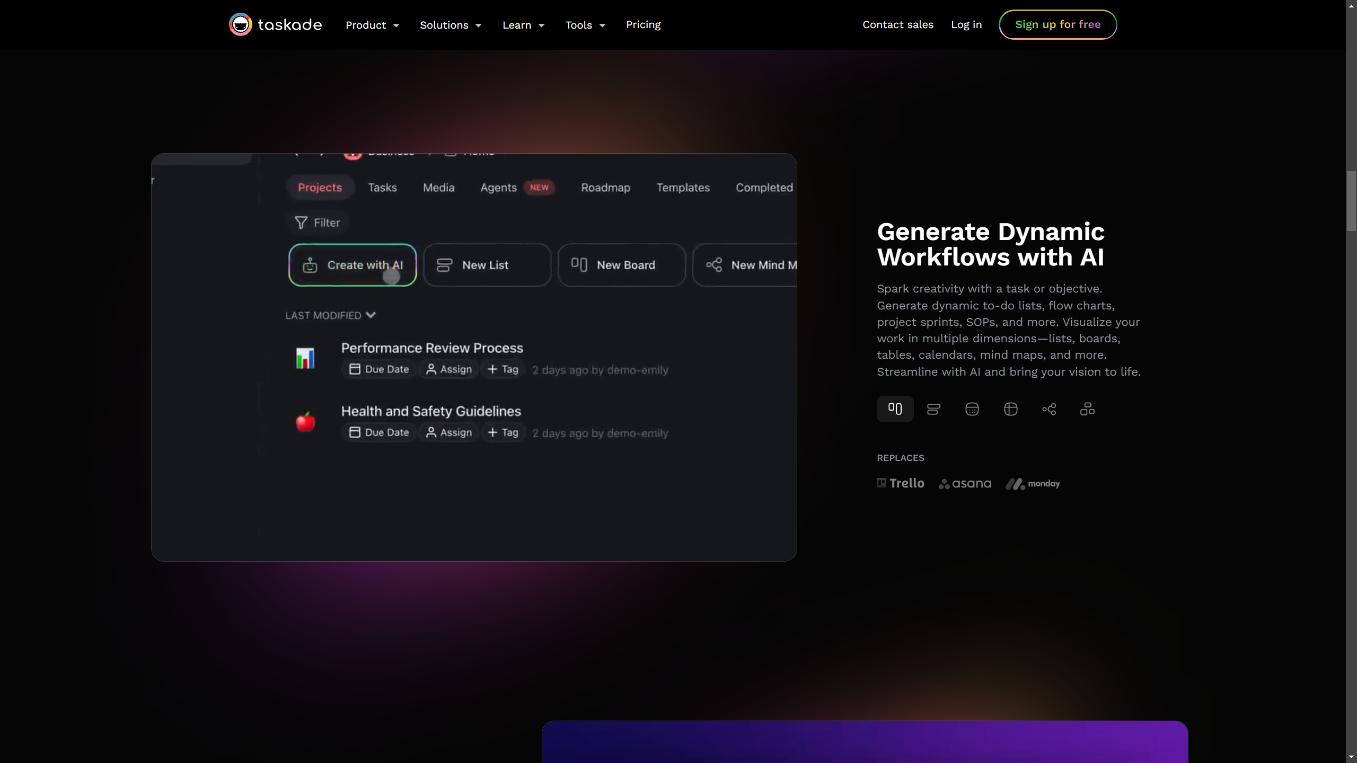Click the Trello logo under Replaces
The image size is (1357, 763).
[901, 483]
